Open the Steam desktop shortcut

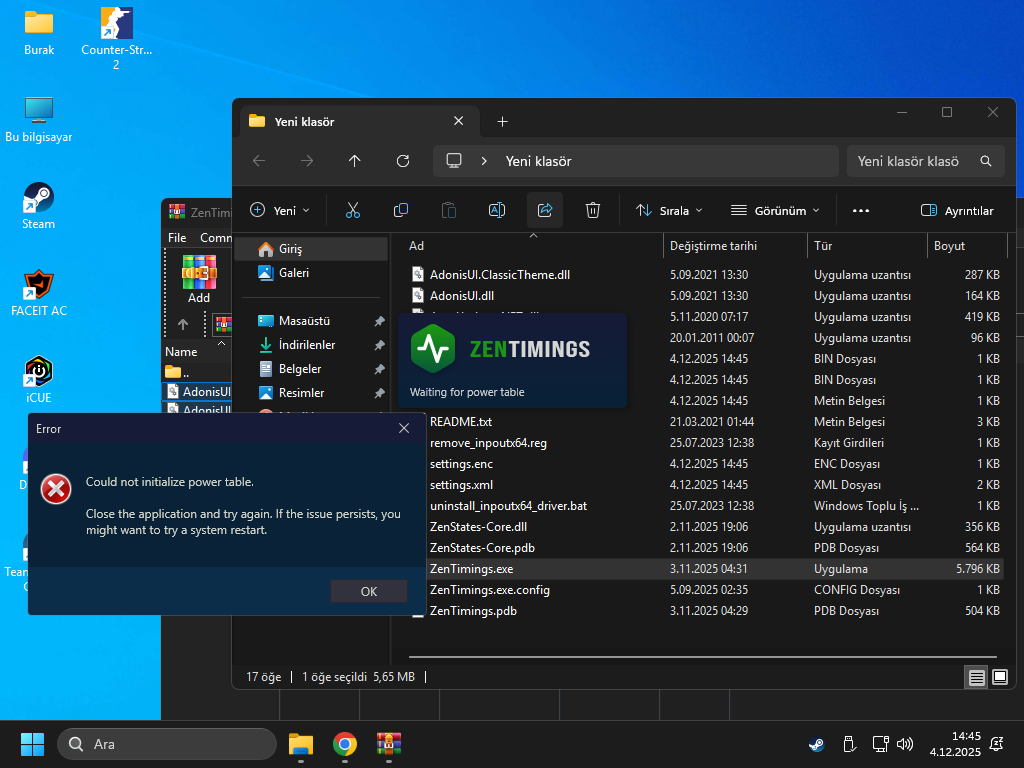tap(39, 206)
